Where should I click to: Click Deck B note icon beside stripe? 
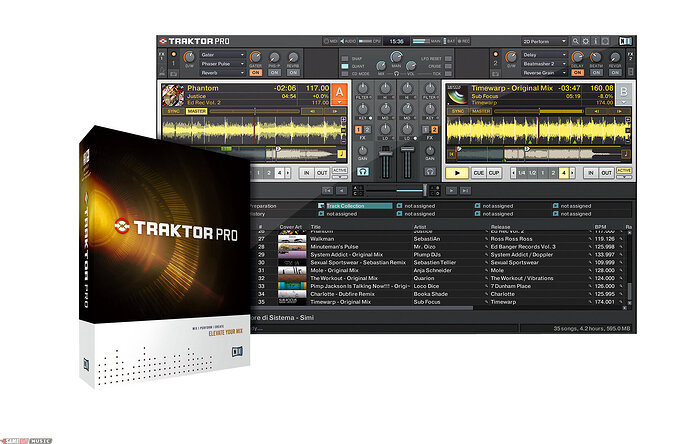(x=625, y=154)
